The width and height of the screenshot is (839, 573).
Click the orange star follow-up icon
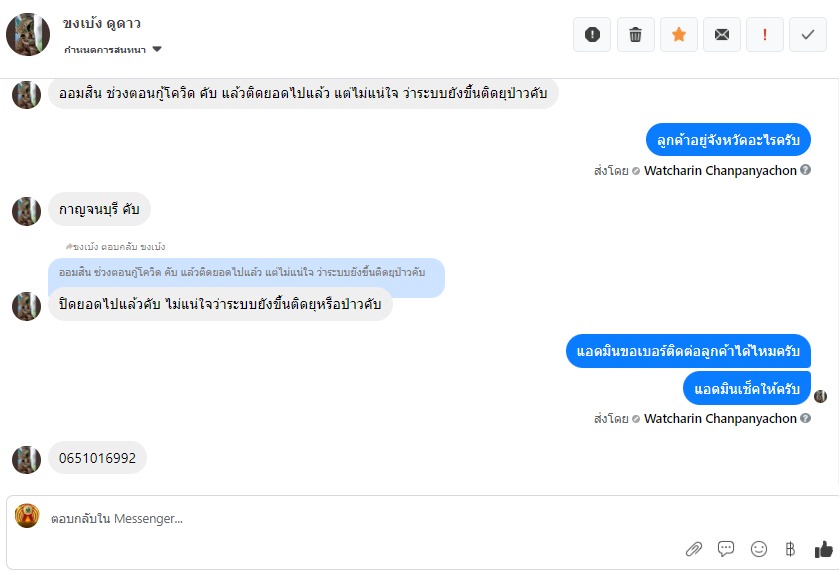tap(679, 35)
